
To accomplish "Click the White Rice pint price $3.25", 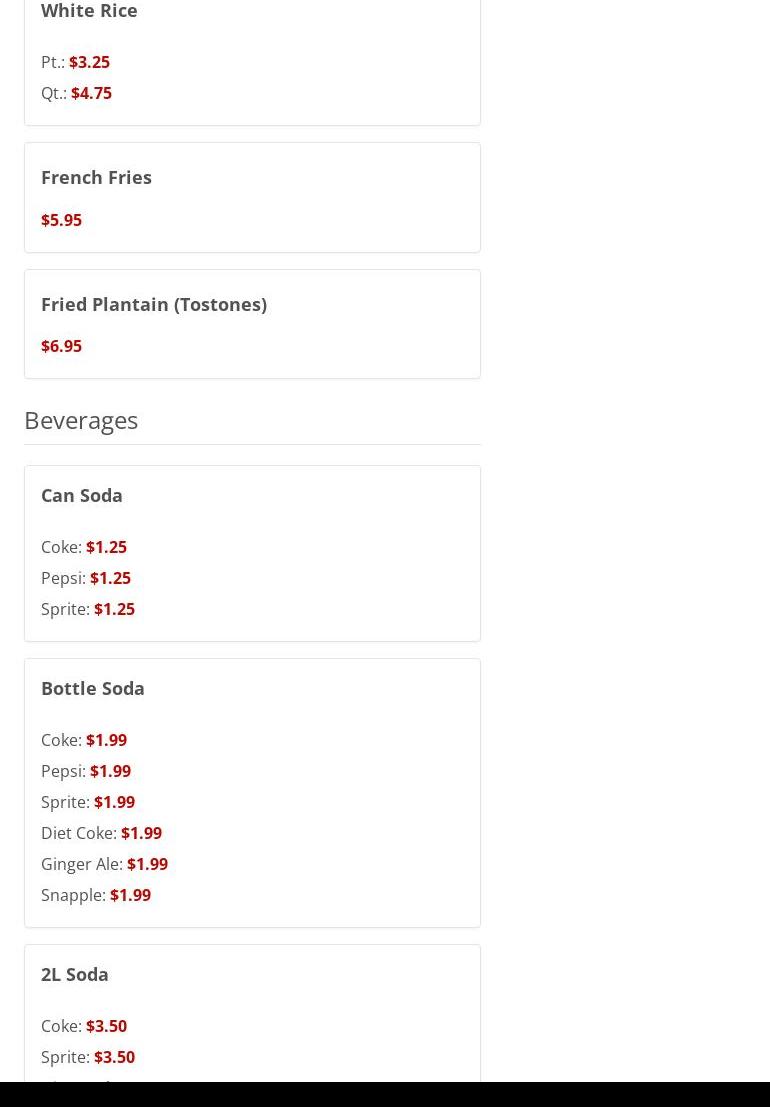I will pos(89,62).
